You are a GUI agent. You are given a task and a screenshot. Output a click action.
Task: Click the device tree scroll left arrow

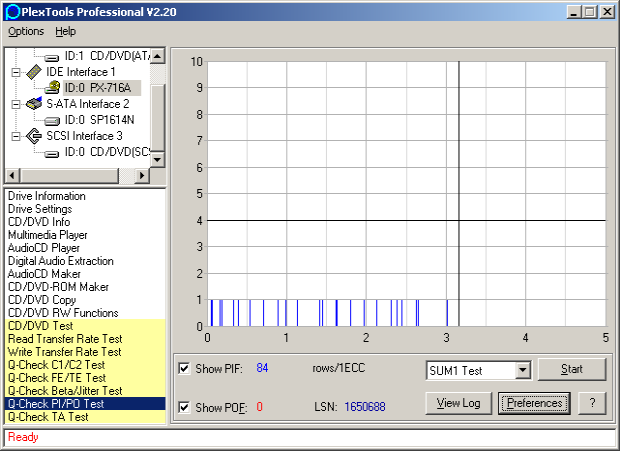click(x=12, y=175)
